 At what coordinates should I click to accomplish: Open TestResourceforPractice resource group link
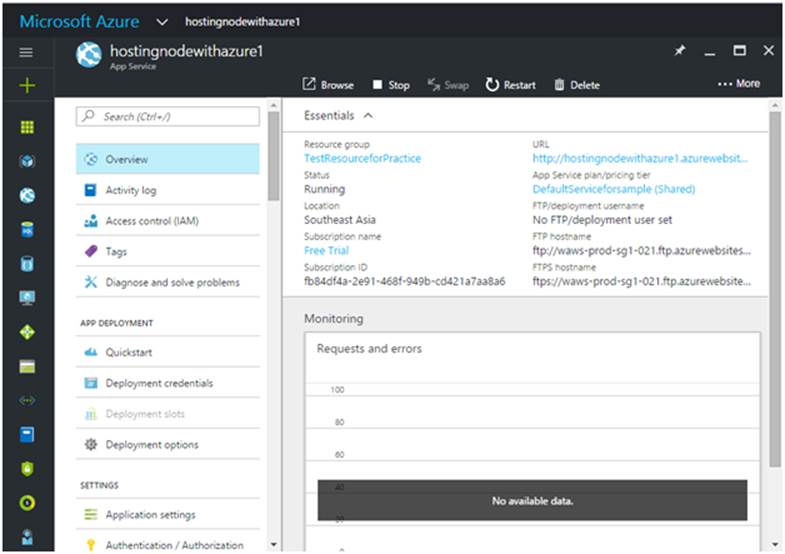[362, 159]
